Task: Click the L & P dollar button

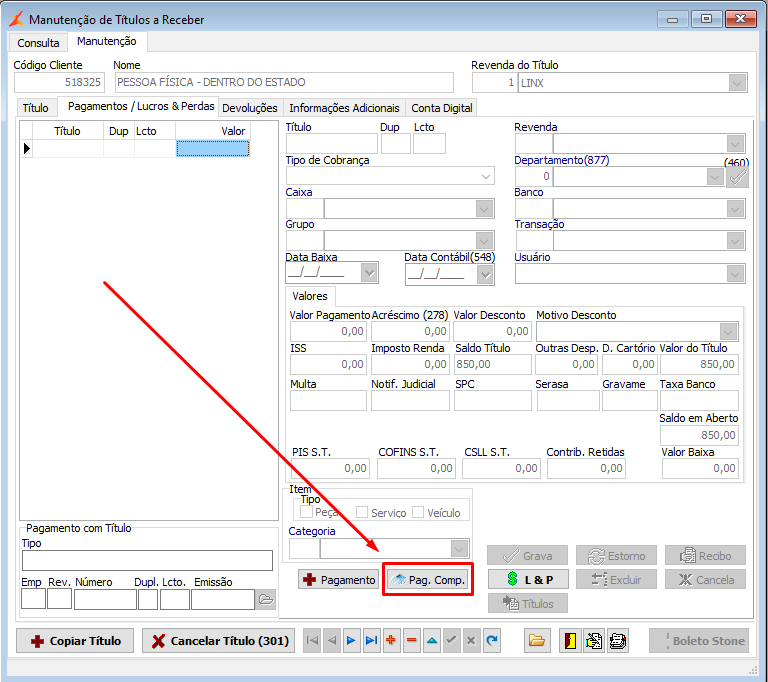Action: tap(528, 580)
